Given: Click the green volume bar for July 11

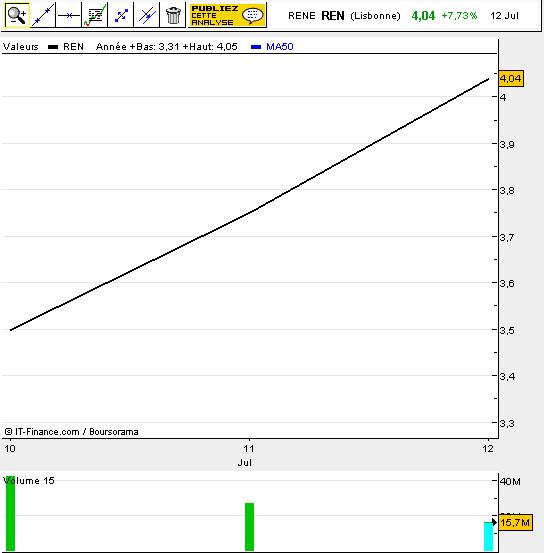Looking at the screenshot, I should [249, 527].
